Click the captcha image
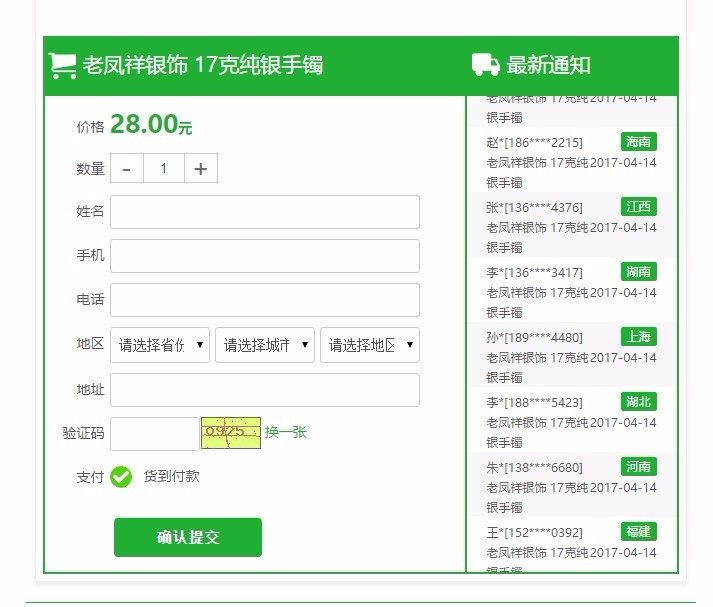Viewport: 713px width, 607px height. [231, 433]
